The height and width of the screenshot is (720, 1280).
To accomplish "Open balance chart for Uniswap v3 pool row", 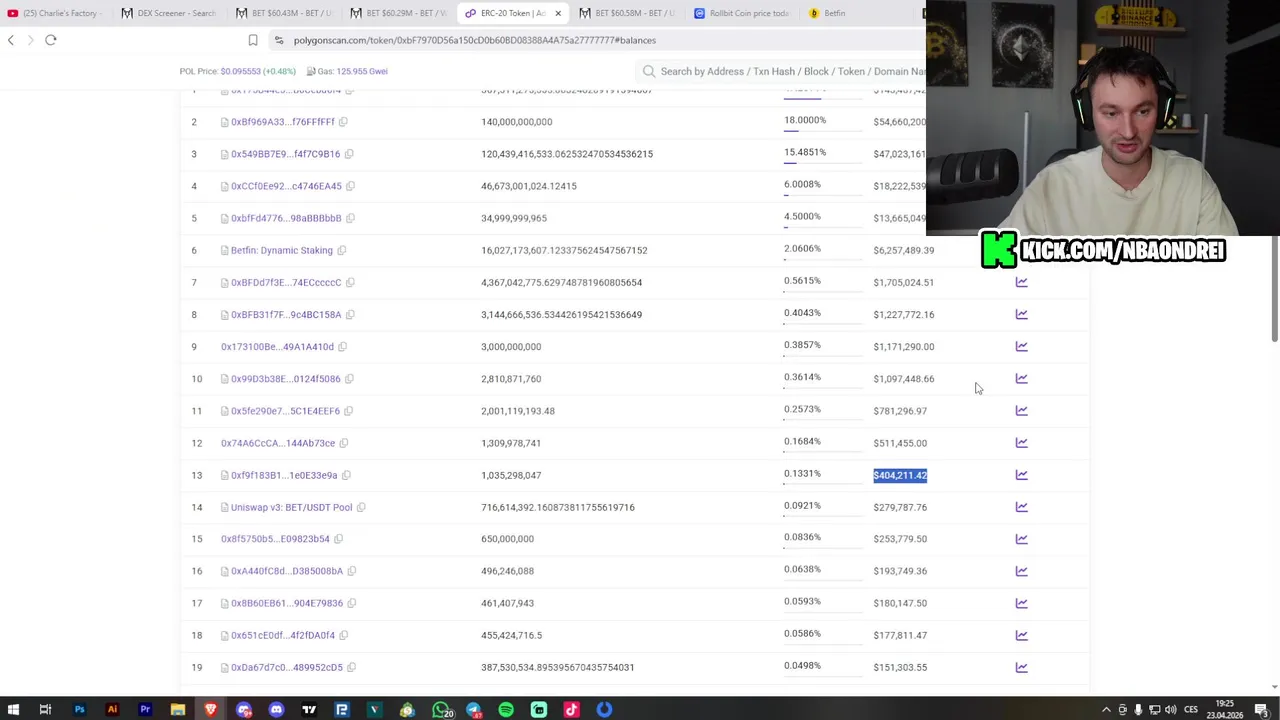I will (1021, 507).
